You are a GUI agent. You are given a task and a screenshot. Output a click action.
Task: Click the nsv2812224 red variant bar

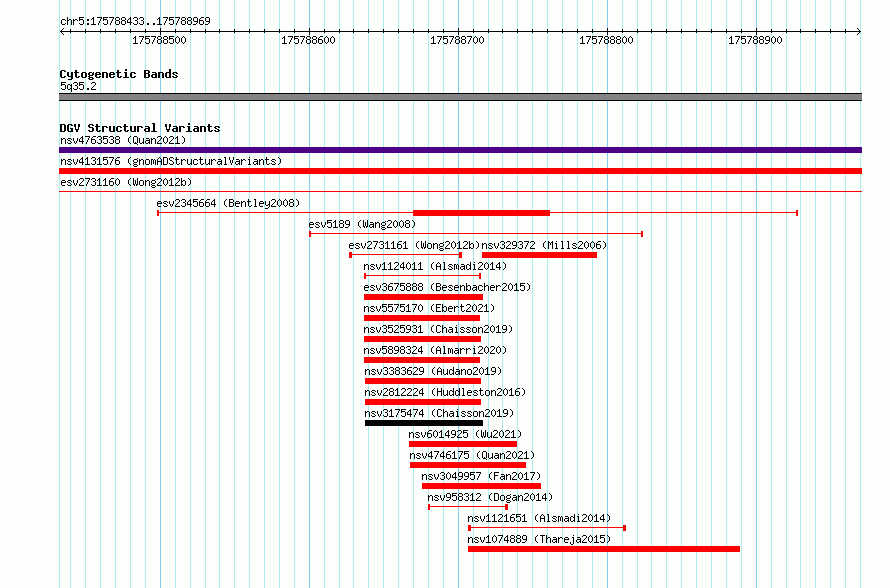(423, 402)
